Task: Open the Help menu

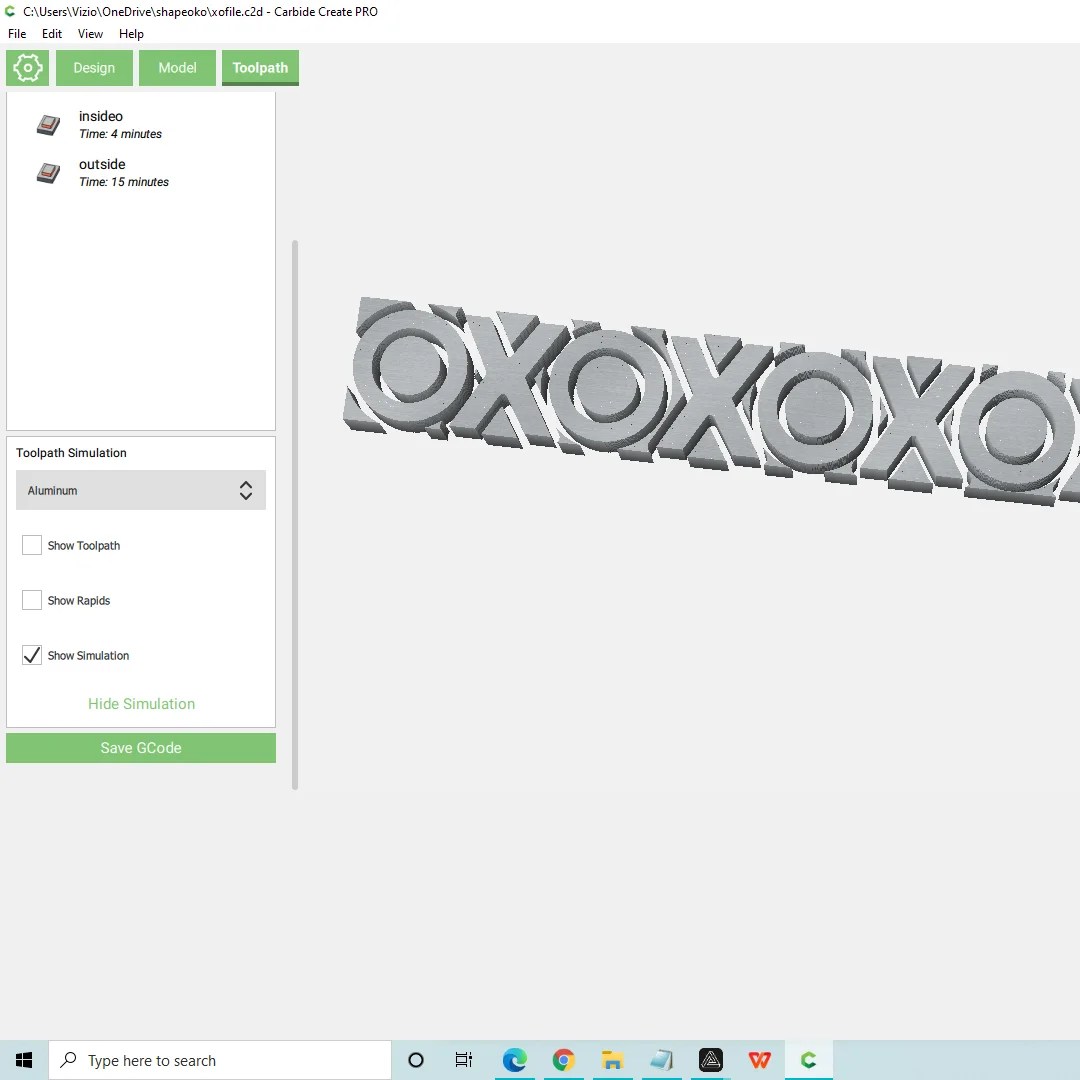Action: [x=131, y=34]
